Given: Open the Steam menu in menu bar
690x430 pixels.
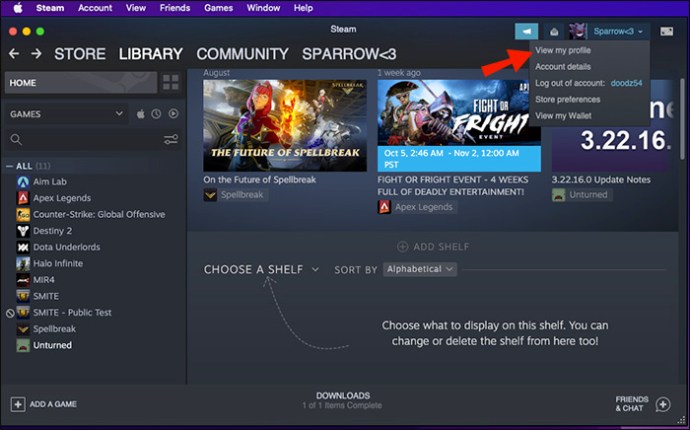Looking at the screenshot, I should click(50, 8).
